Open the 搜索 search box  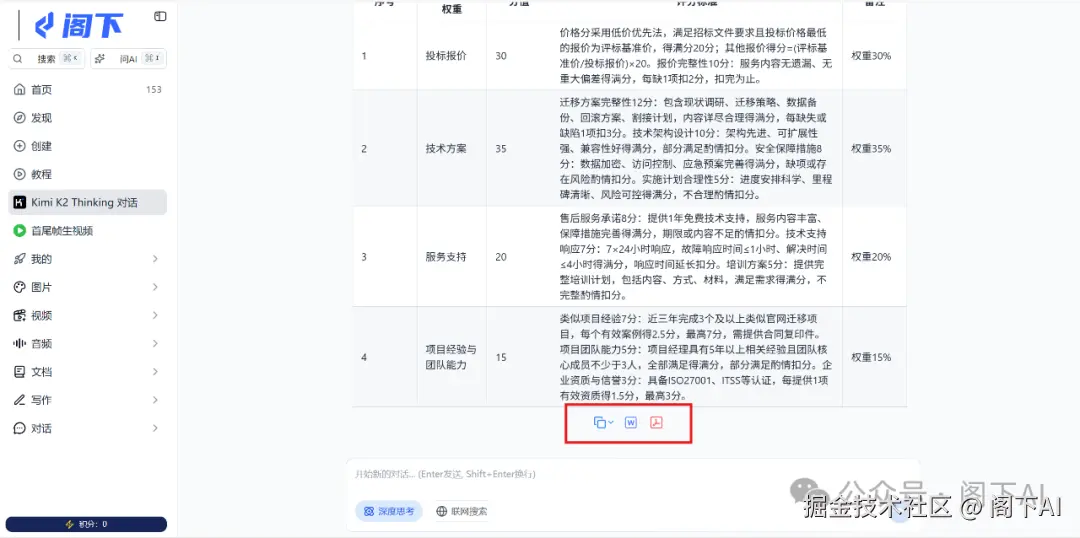pos(47,59)
